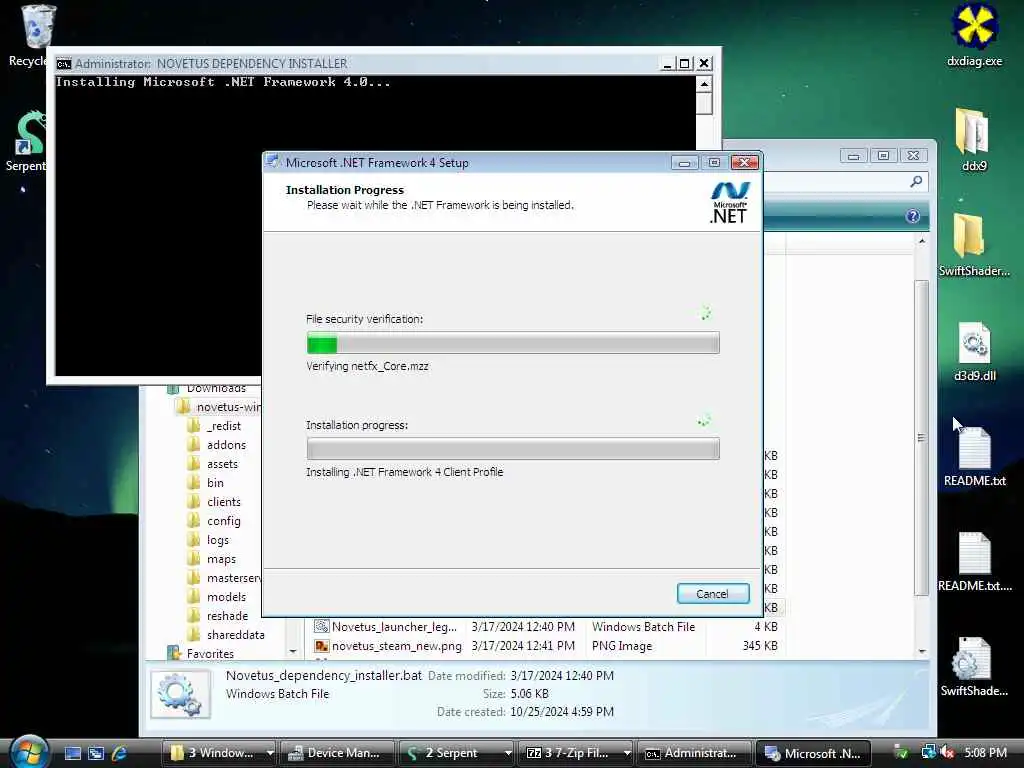
Task: Click the safely remove hardware tray icon
Action: click(x=902, y=753)
